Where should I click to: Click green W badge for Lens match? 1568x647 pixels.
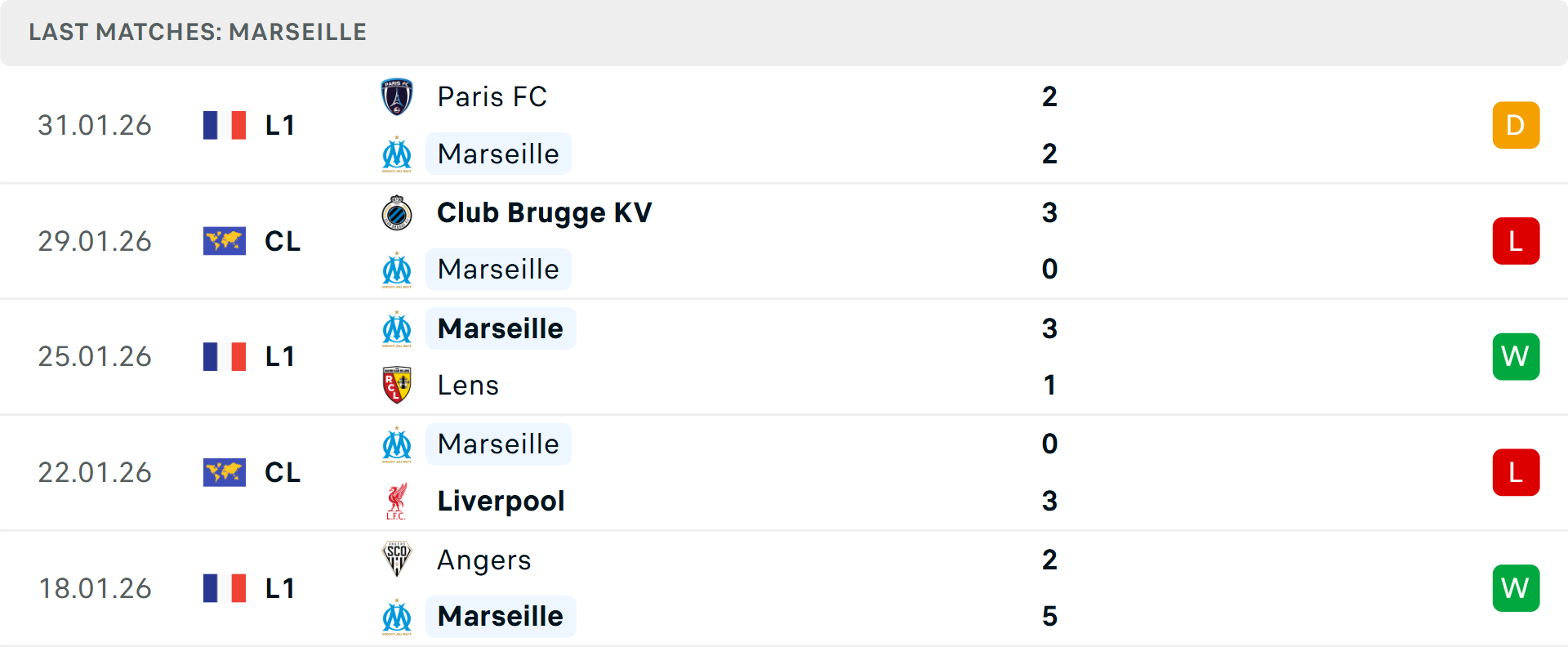click(x=1516, y=357)
